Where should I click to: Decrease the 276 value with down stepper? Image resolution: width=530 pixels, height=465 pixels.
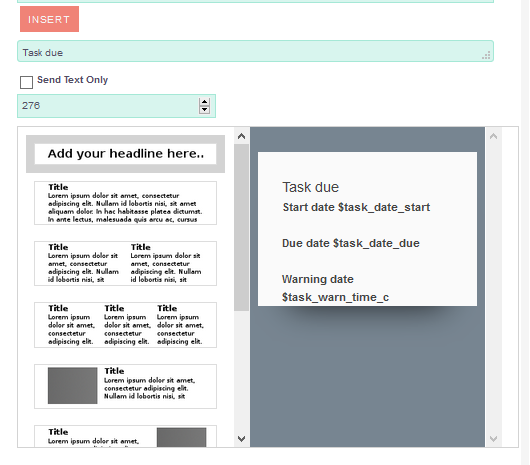(204, 110)
